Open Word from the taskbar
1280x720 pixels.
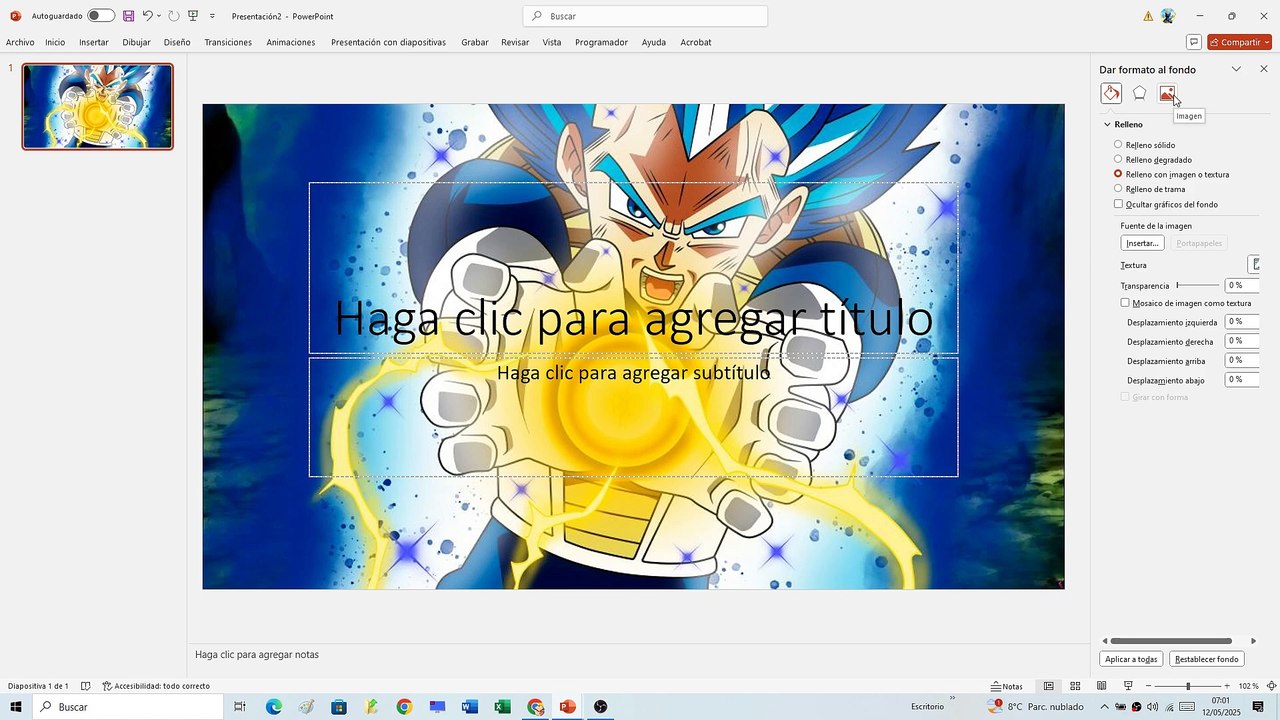pyautogui.click(x=470, y=707)
